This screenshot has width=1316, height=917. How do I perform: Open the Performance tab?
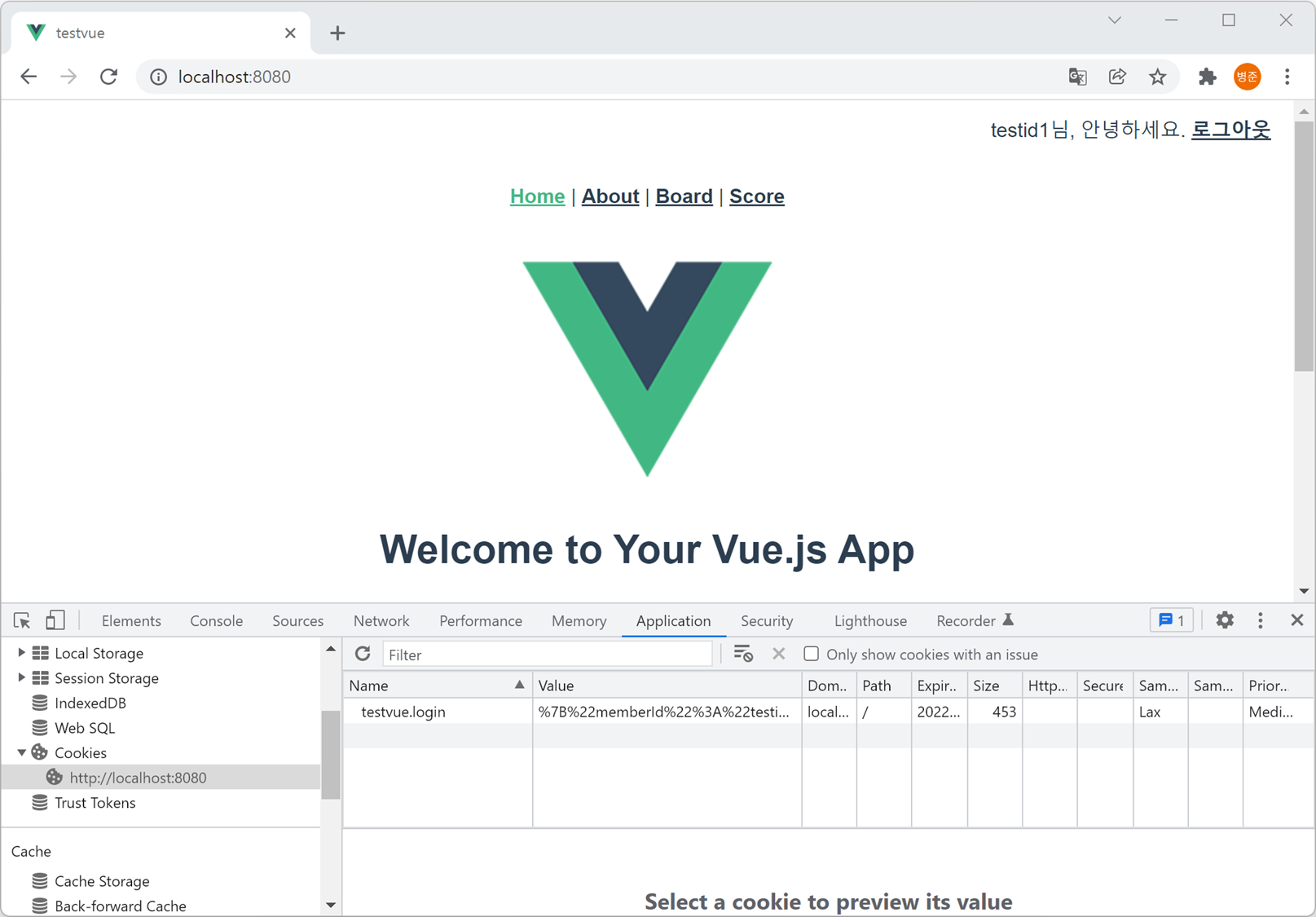coord(481,621)
